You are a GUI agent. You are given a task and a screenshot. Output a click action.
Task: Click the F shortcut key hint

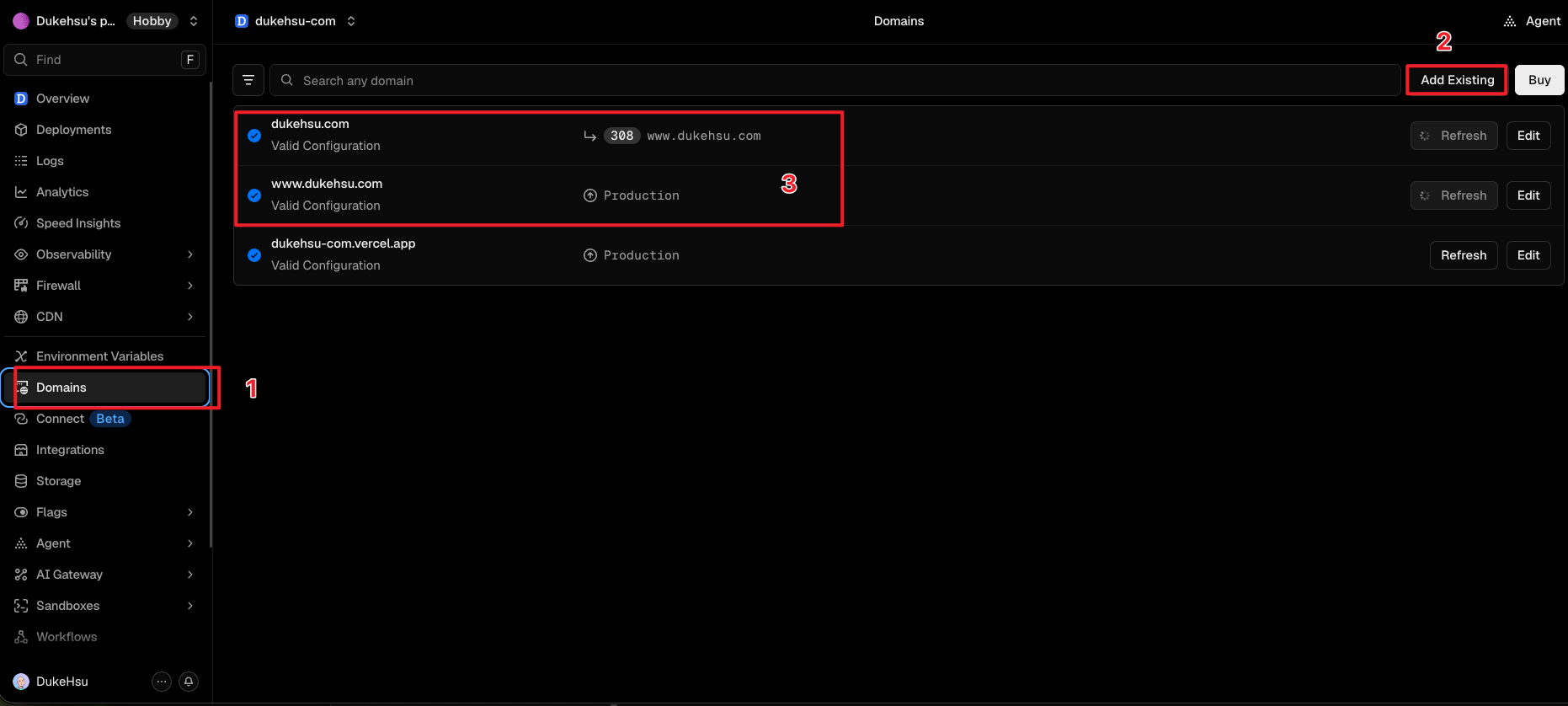click(190, 60)
